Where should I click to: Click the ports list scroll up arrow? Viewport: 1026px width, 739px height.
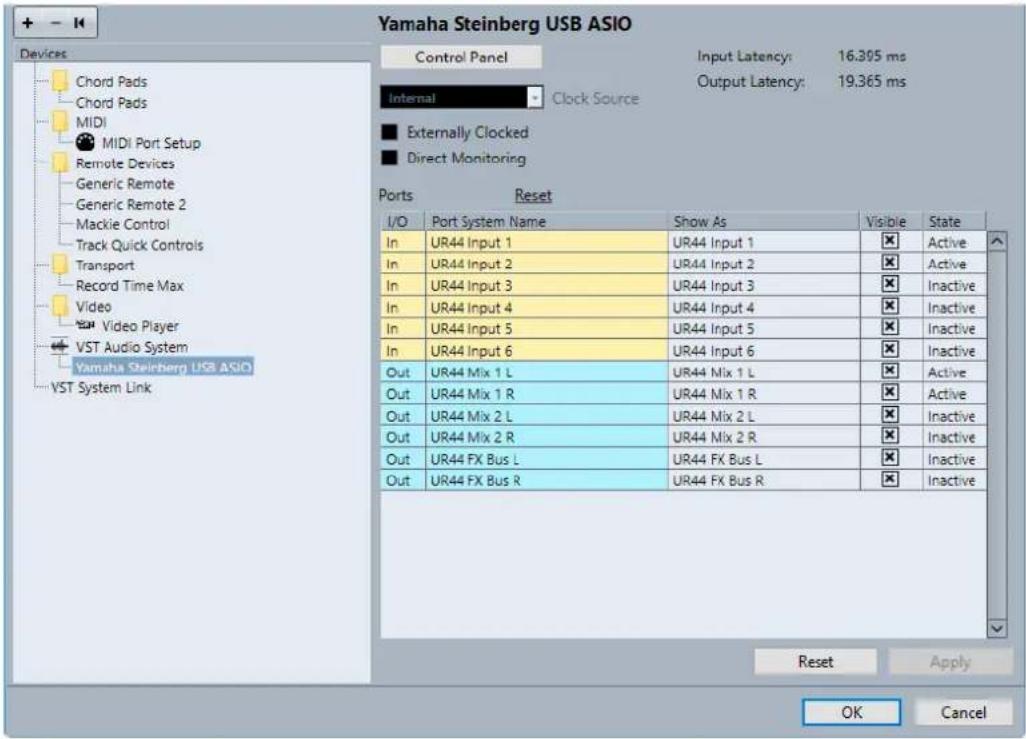pyautogui.click(x=997, y=241)
